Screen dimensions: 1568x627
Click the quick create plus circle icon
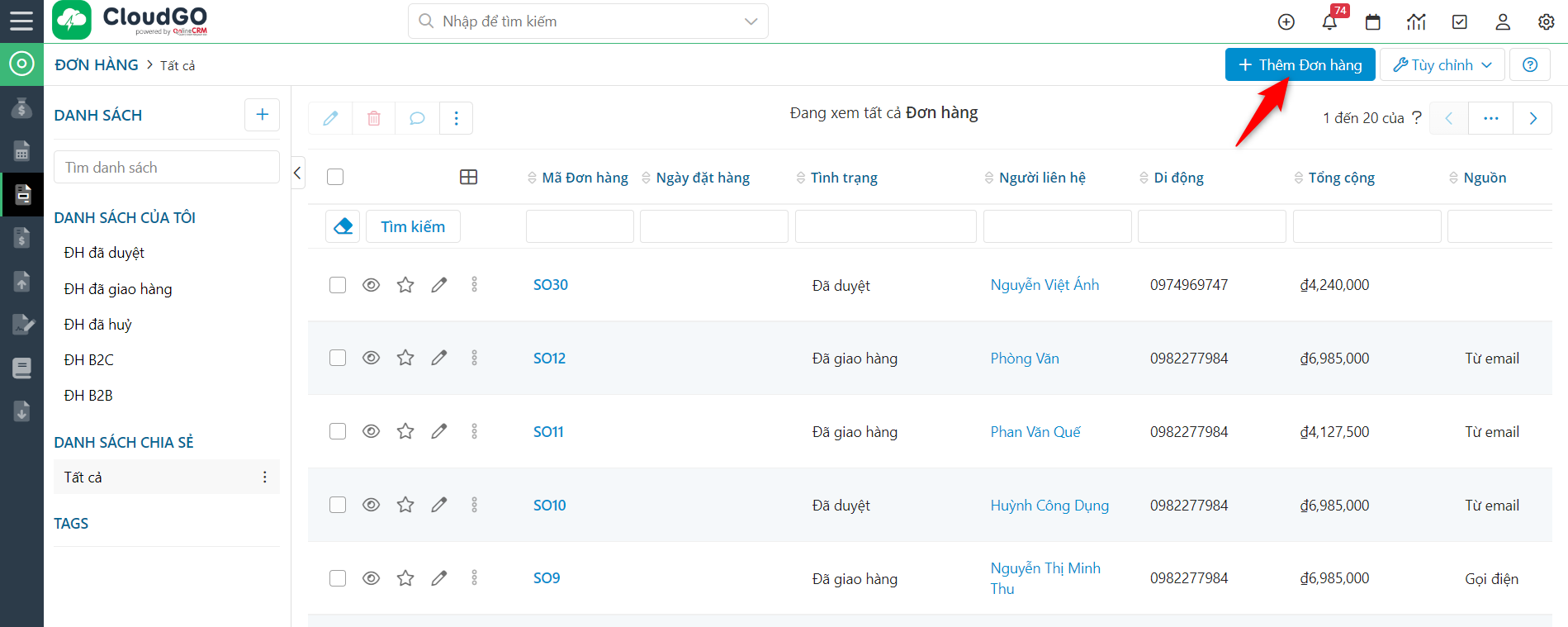[1286, 22]
